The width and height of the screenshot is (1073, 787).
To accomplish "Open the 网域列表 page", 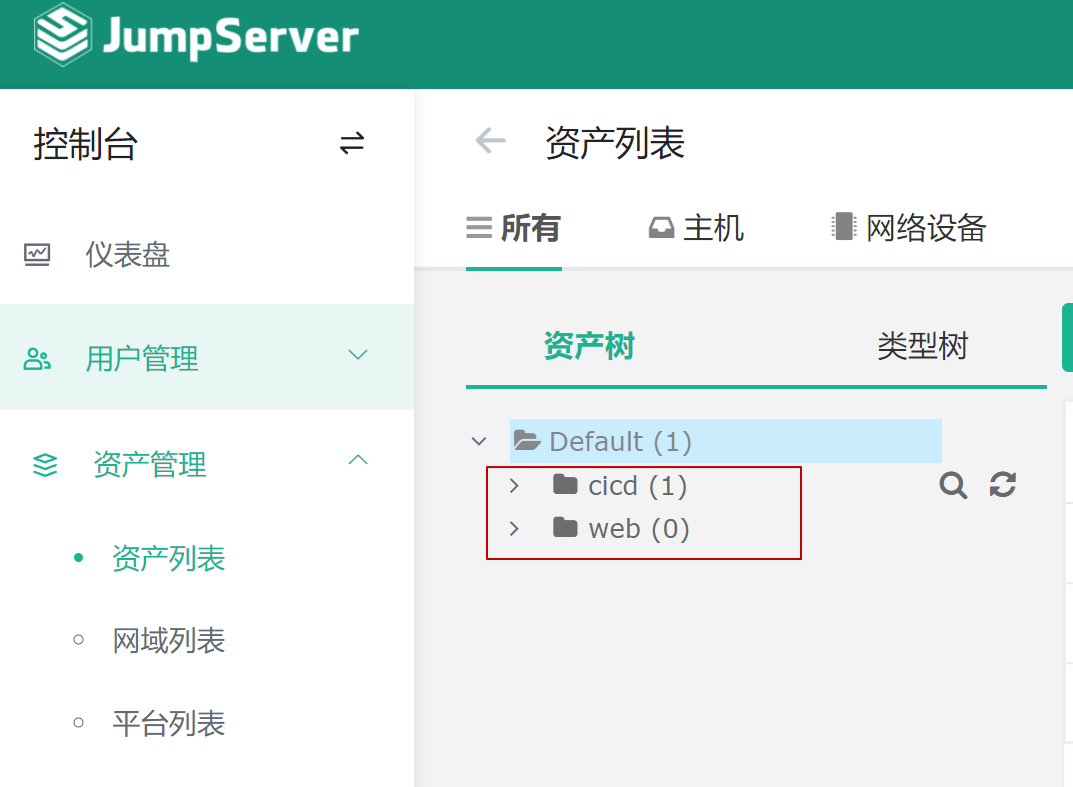I will point(170,641).
